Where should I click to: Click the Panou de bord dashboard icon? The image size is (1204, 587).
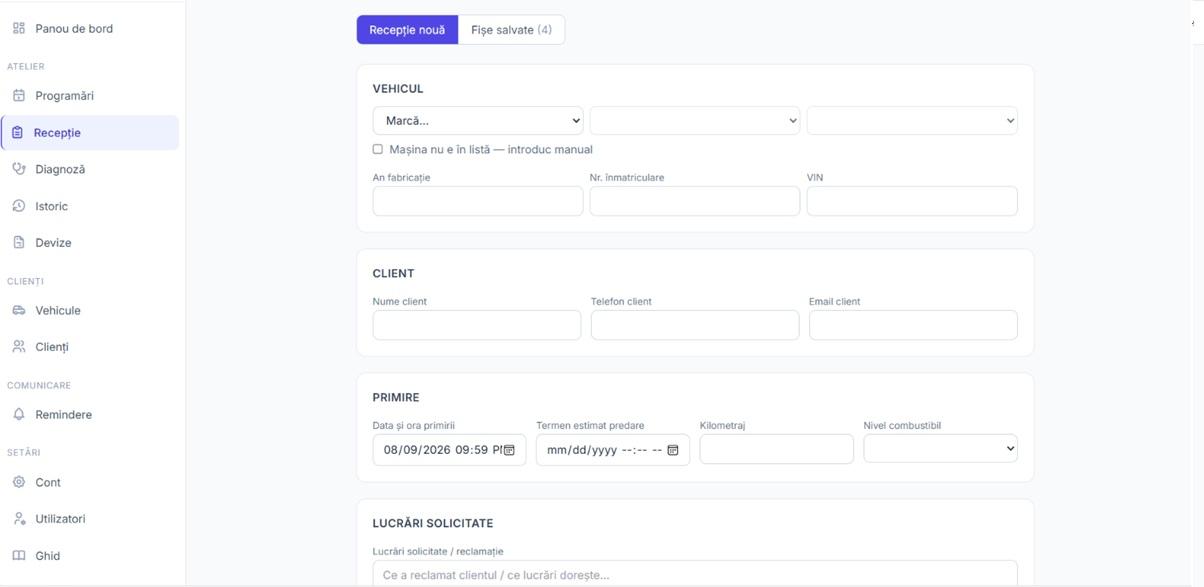pyautogui.click(x=18, y=28)
